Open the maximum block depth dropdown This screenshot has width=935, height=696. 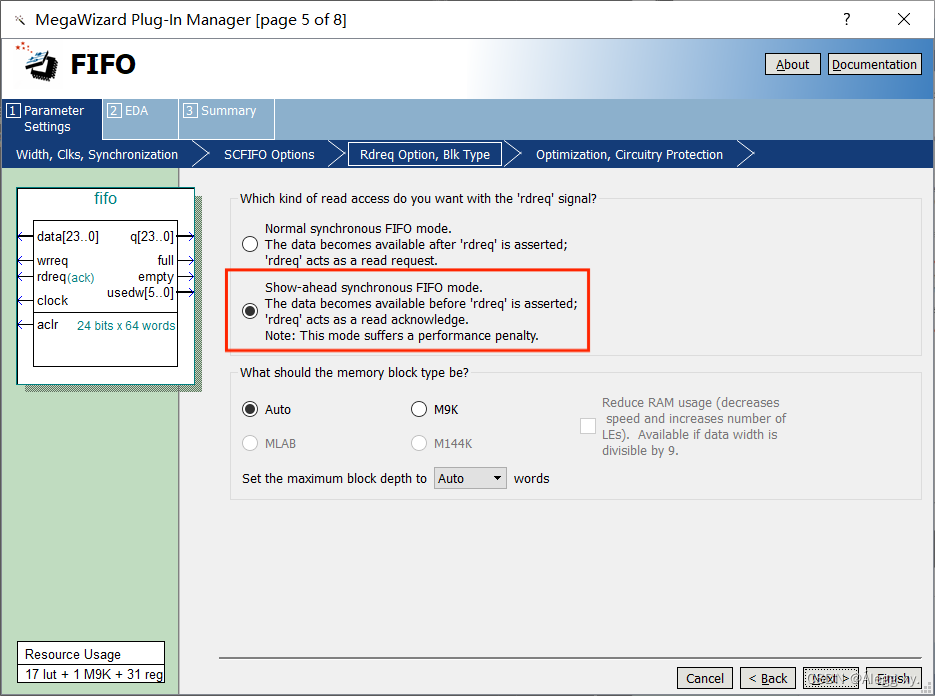coord(470,478)
